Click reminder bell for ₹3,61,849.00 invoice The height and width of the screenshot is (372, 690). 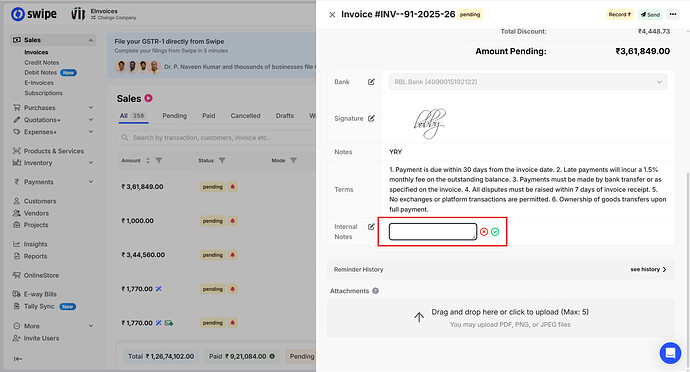233,187
